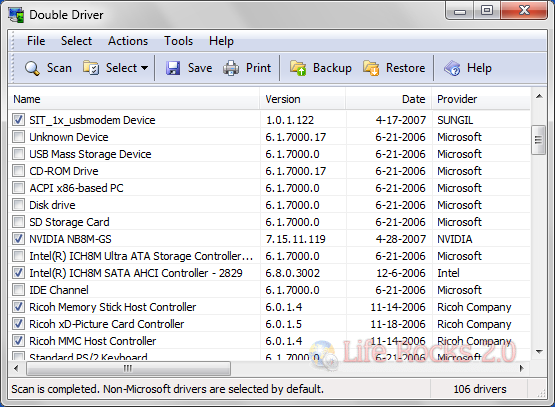Click the Backup toolbar label
This screenshot has height=407, width=555.
coord(332,68)
